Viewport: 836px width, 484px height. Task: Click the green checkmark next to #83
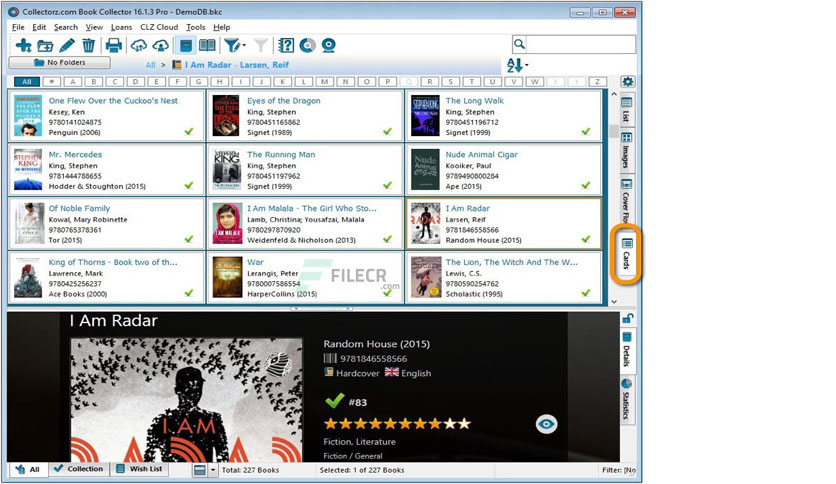(x=334, y=401)
